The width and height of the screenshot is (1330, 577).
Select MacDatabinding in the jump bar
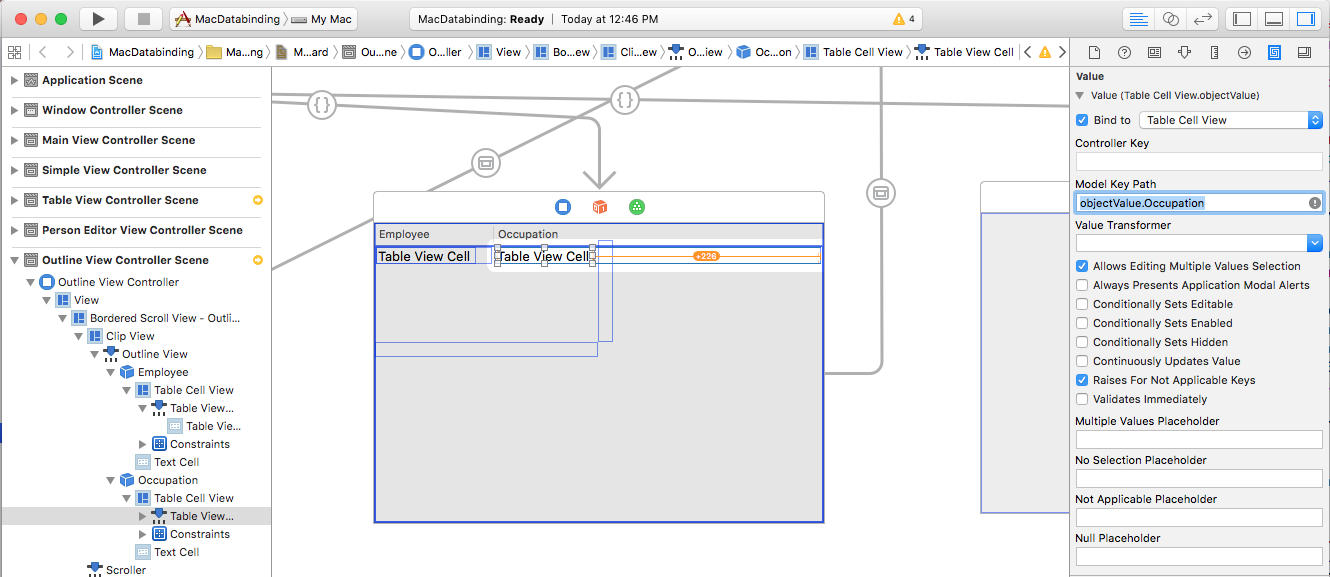(144, 52)
